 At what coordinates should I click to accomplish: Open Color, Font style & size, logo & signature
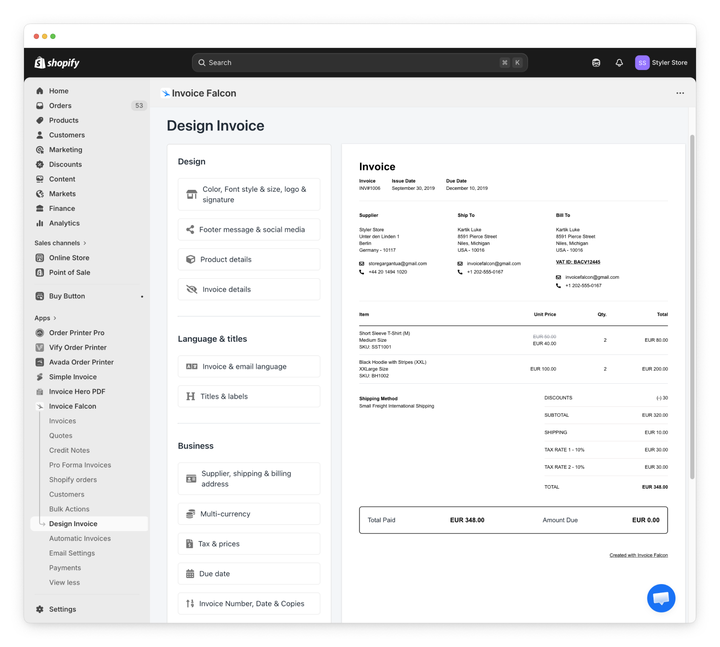249,195
